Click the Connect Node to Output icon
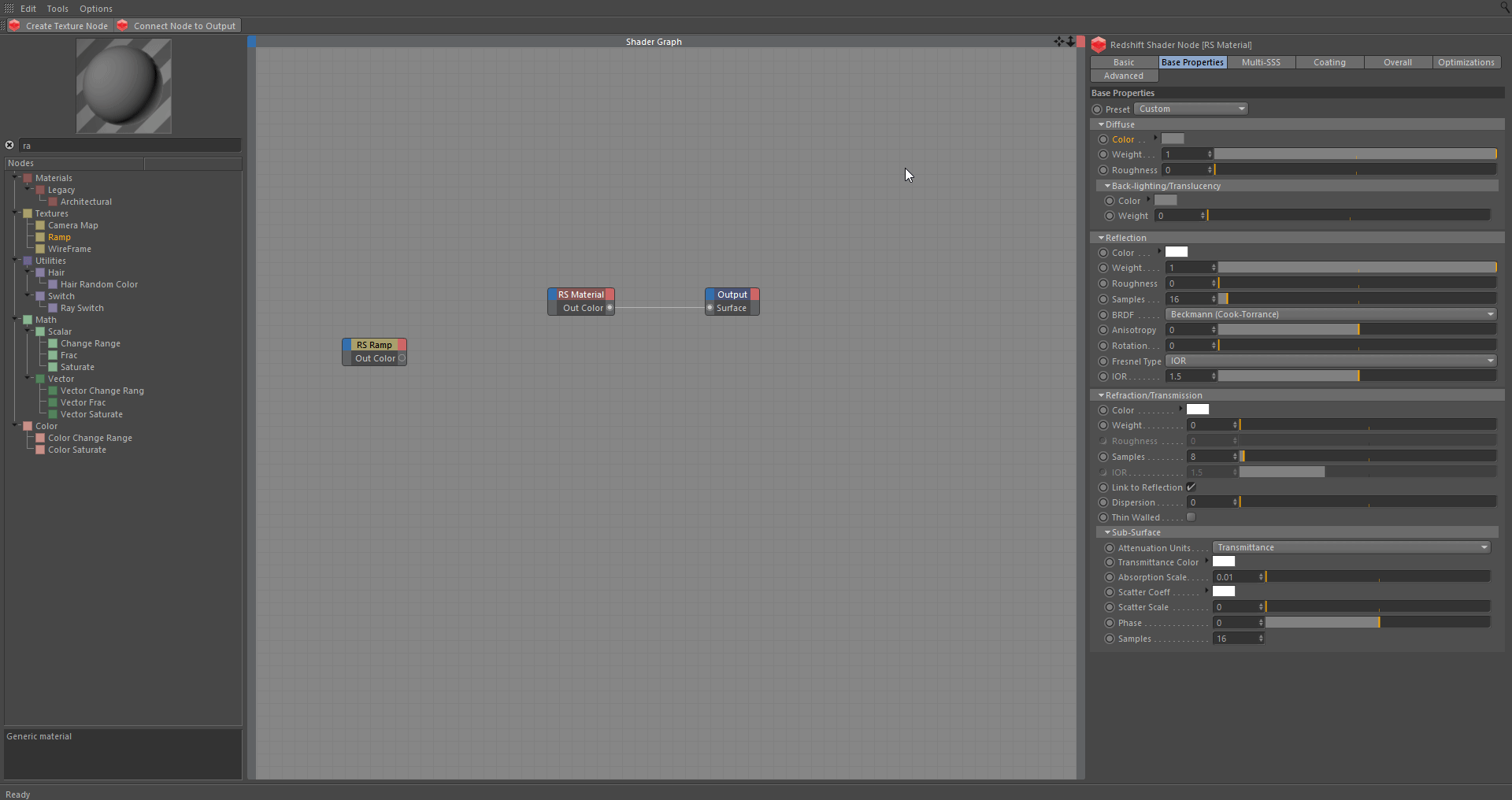 pos(122,26)
